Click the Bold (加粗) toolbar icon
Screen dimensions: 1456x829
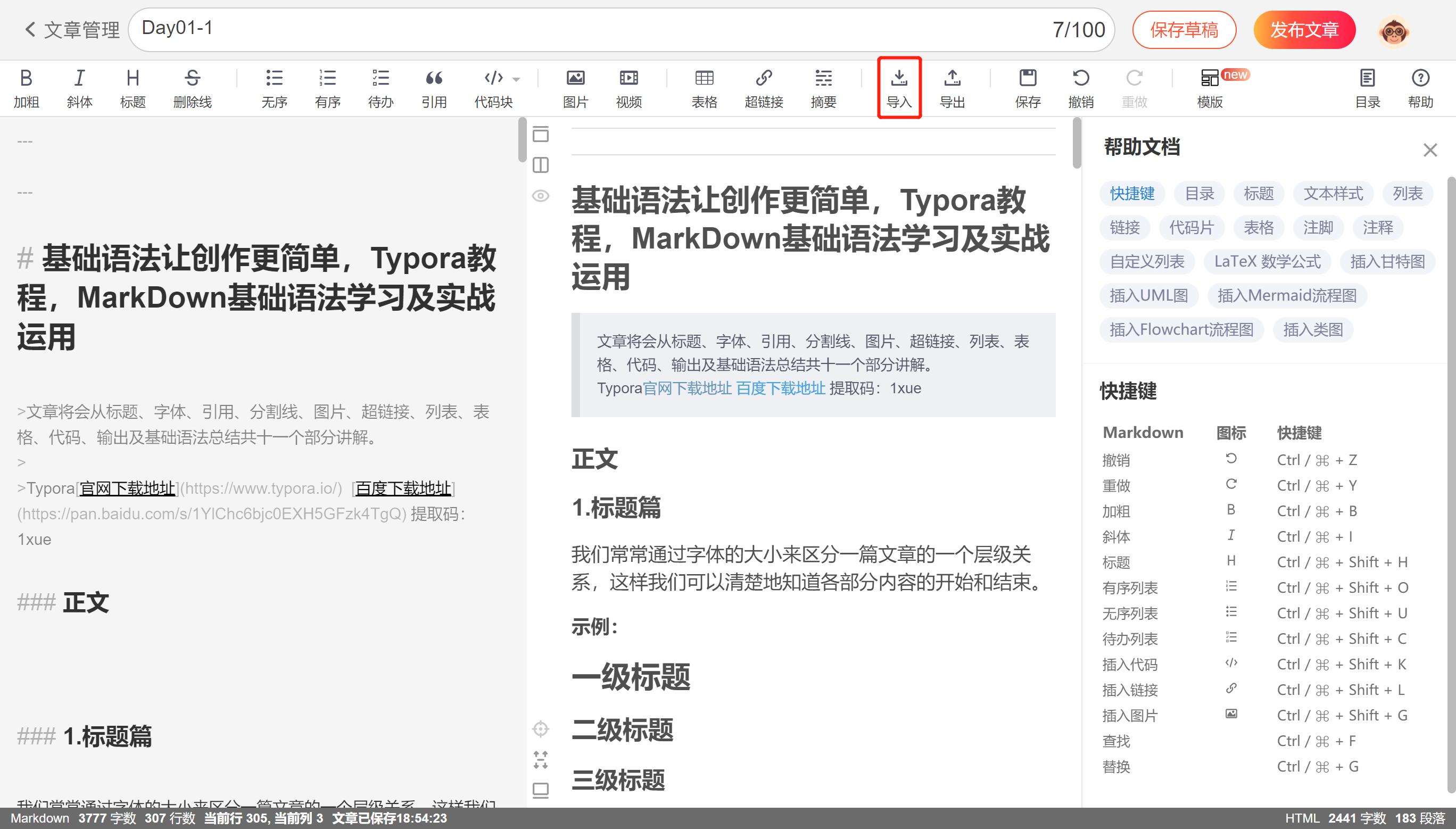click(x=26, y=79)
